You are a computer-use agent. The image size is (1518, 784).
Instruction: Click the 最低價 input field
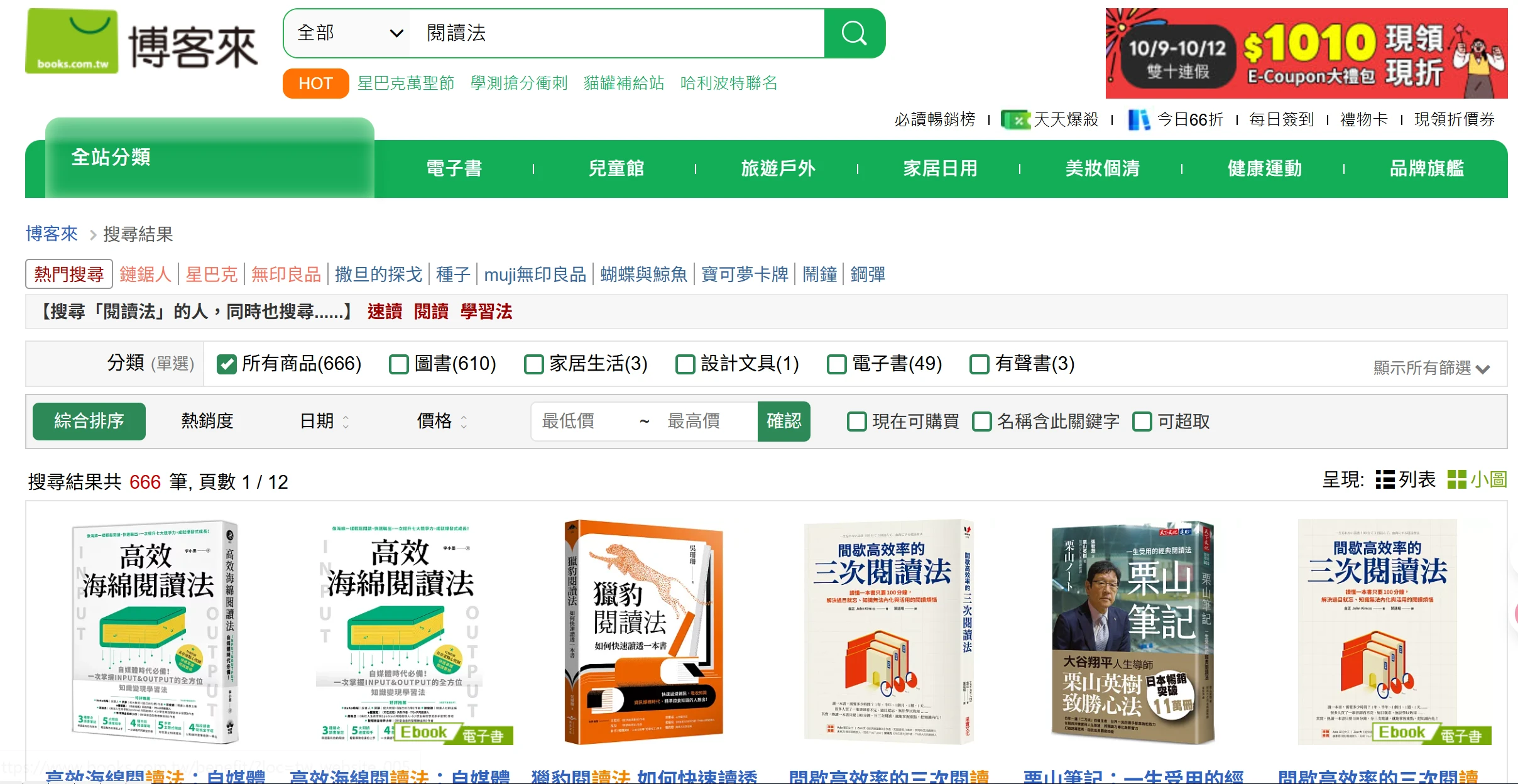pyautogui.click(x=582, y=421)
